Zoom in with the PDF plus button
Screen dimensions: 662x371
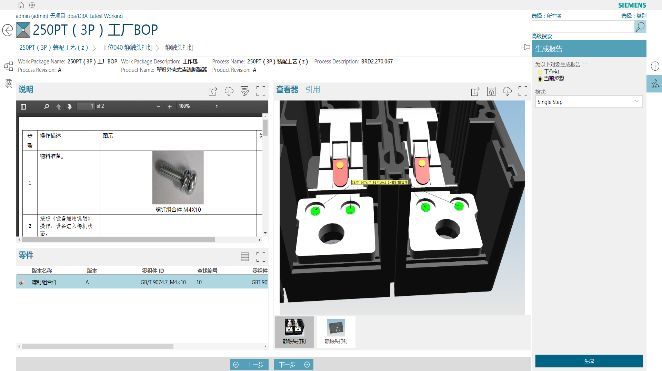170,107
